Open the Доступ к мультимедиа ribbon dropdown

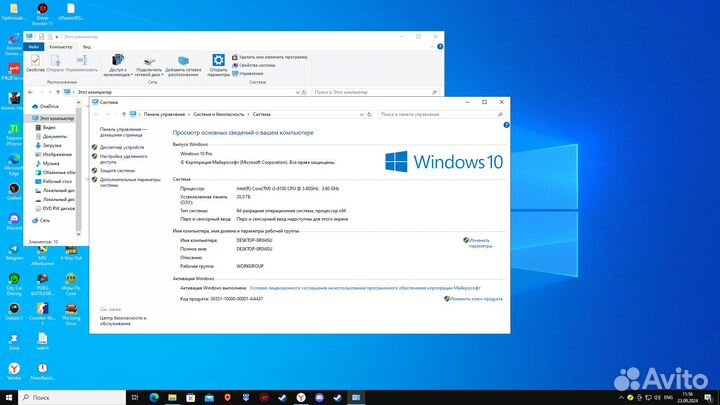[x=118, y=65]
